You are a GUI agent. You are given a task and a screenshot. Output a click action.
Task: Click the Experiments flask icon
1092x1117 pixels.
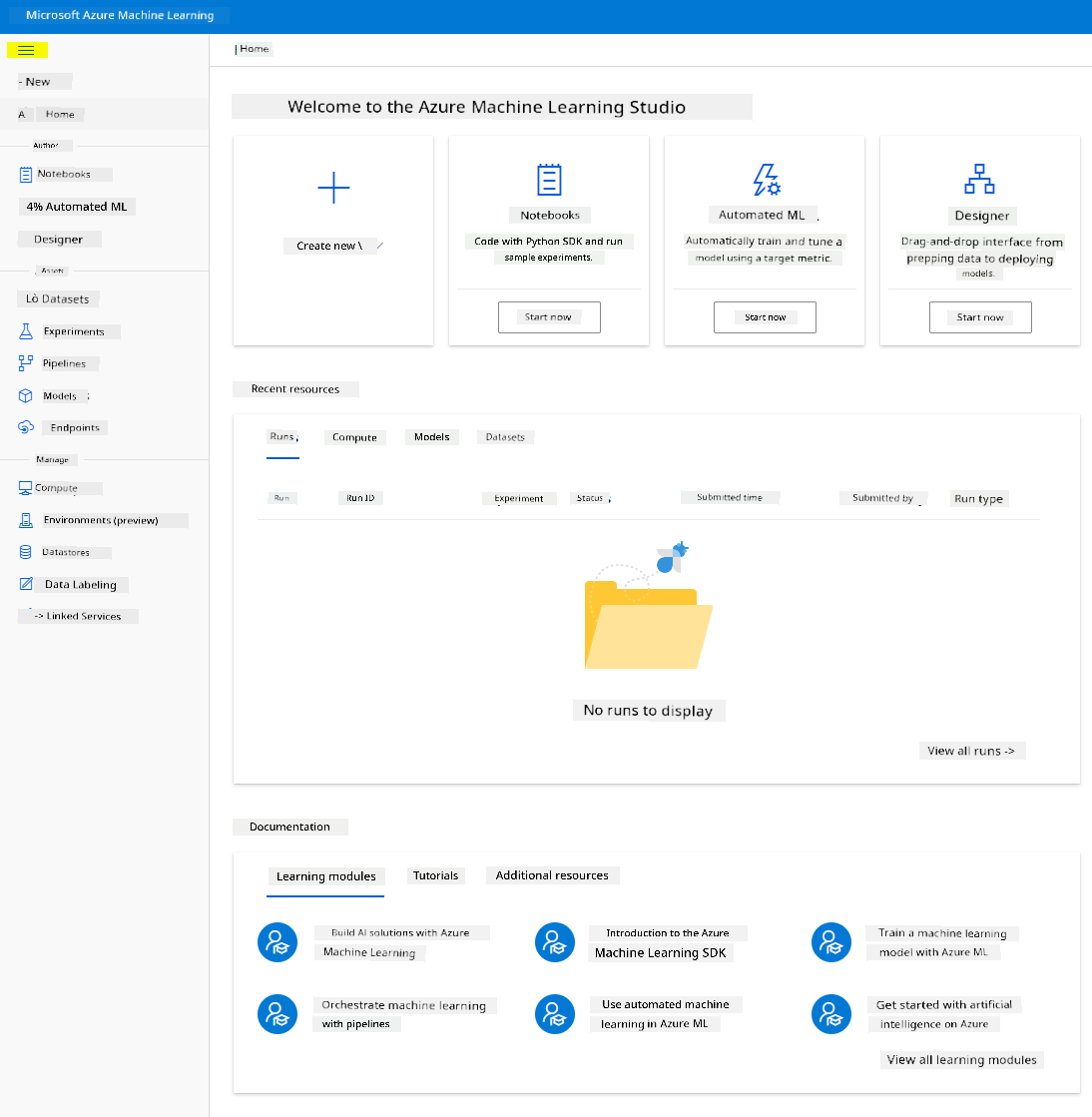click(x=26, y=331)
